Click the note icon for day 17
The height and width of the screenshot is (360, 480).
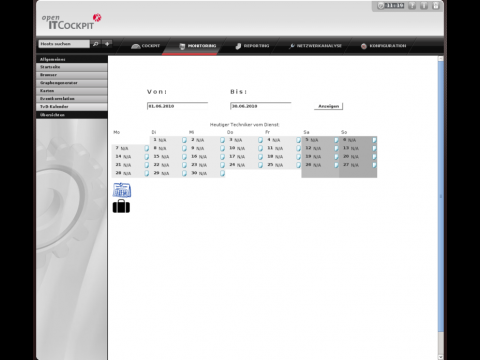[260, 157]
